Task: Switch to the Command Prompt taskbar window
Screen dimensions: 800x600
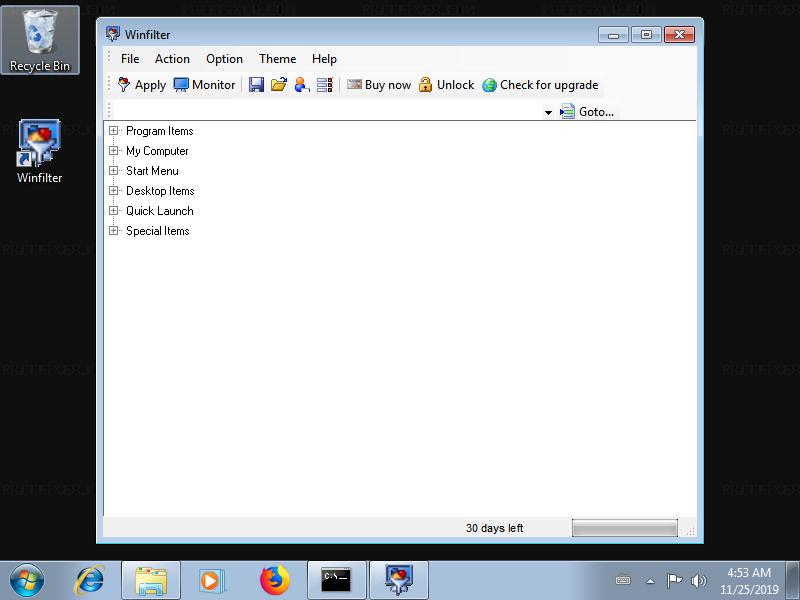Action: (337, 580)
